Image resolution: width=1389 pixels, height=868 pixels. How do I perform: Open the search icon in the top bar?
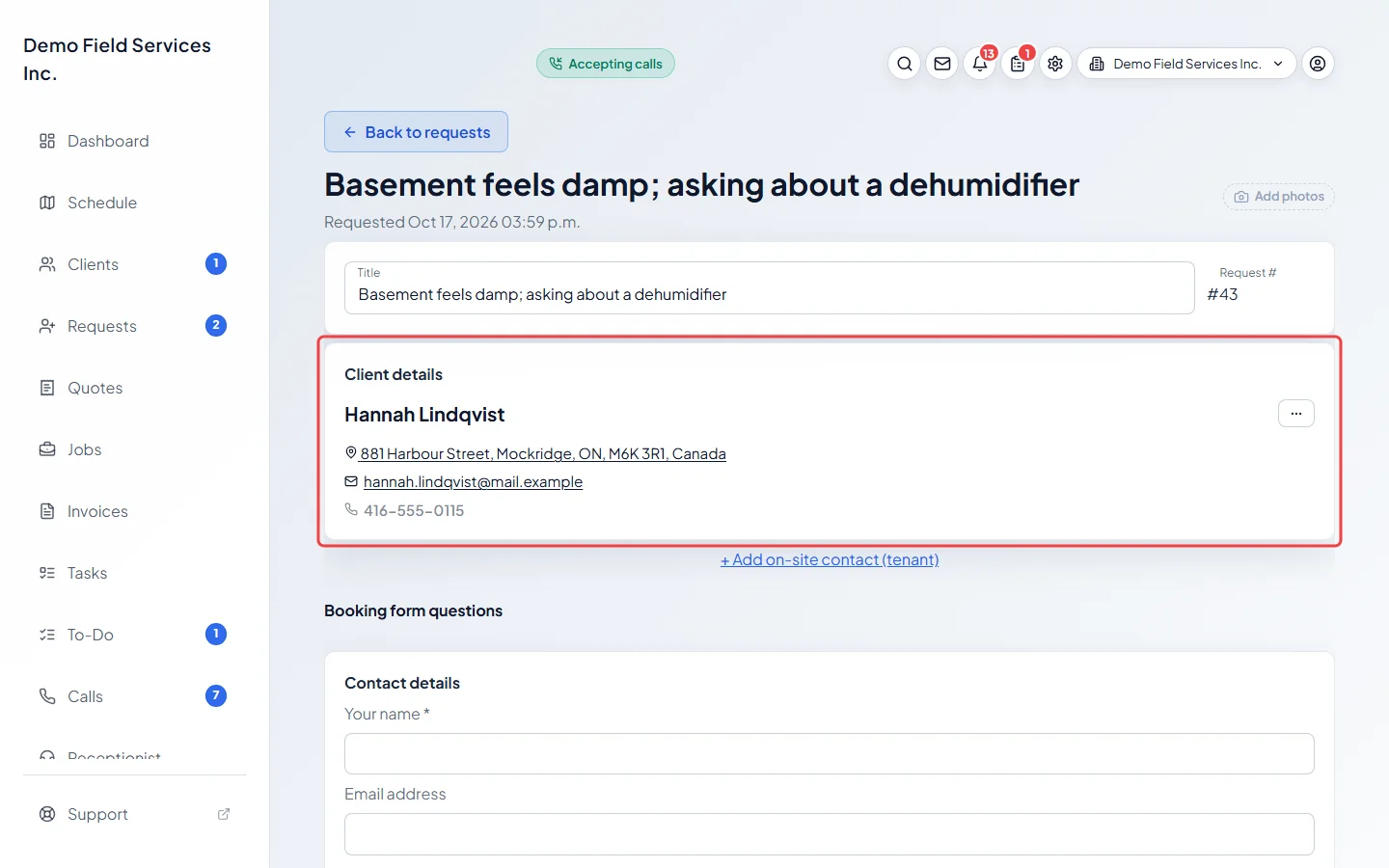[x=904, y=64]
